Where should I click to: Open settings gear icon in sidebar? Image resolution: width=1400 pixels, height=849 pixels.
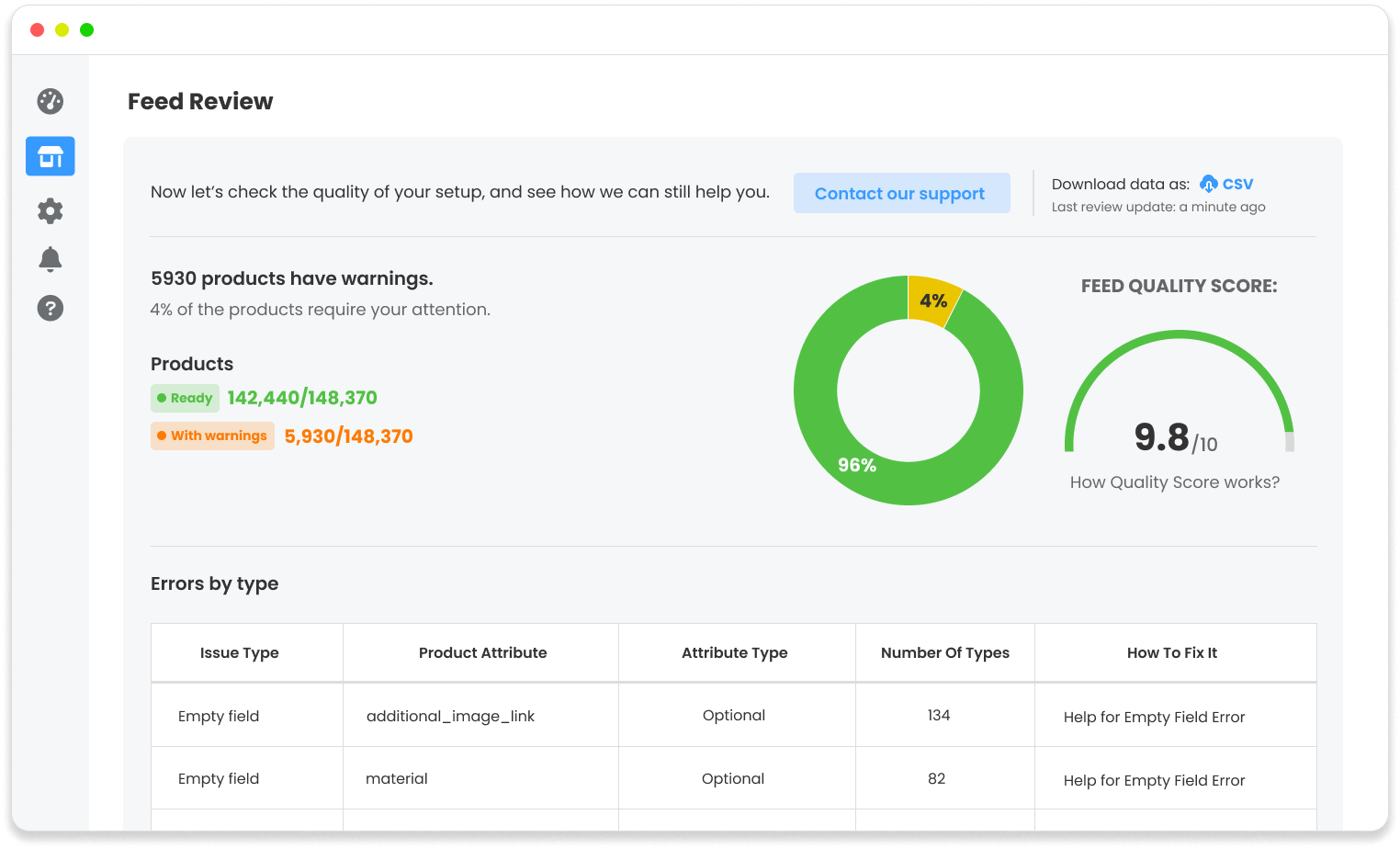coord(51,211)
